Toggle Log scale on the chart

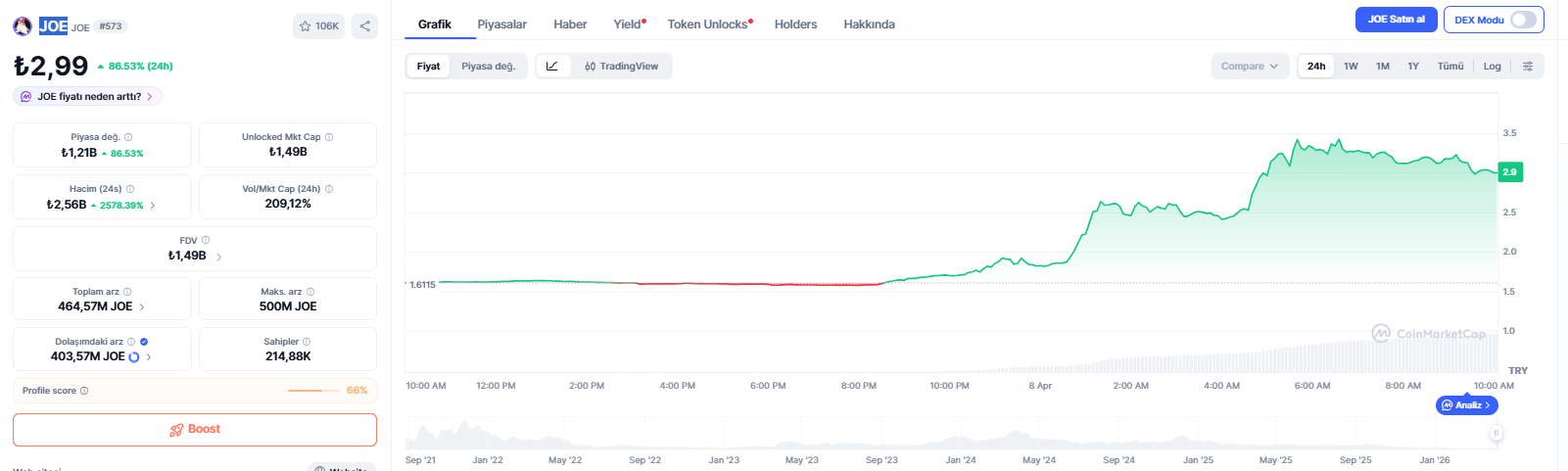click(x=1492, y=67)
